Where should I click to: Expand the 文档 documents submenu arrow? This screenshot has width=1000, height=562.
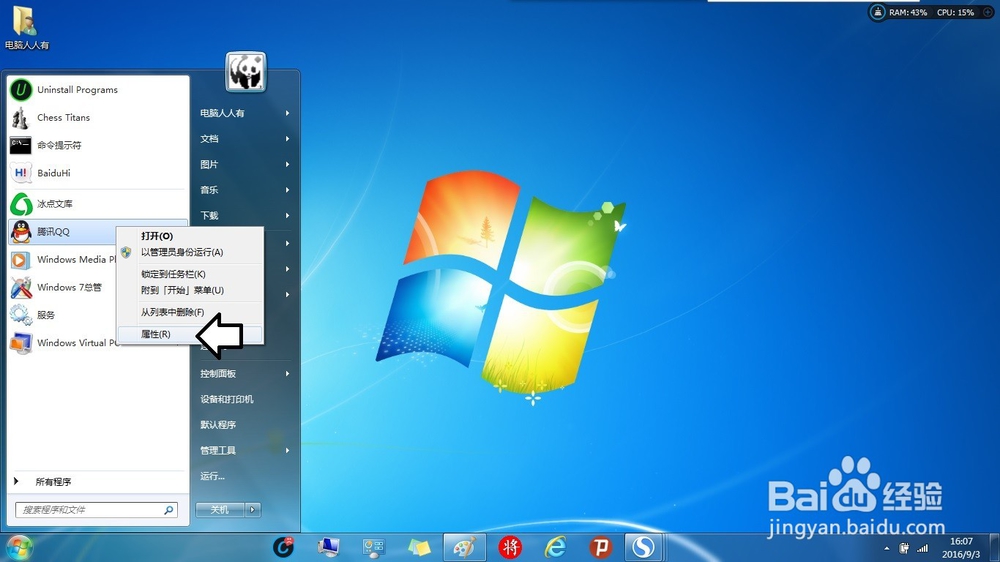288,138
